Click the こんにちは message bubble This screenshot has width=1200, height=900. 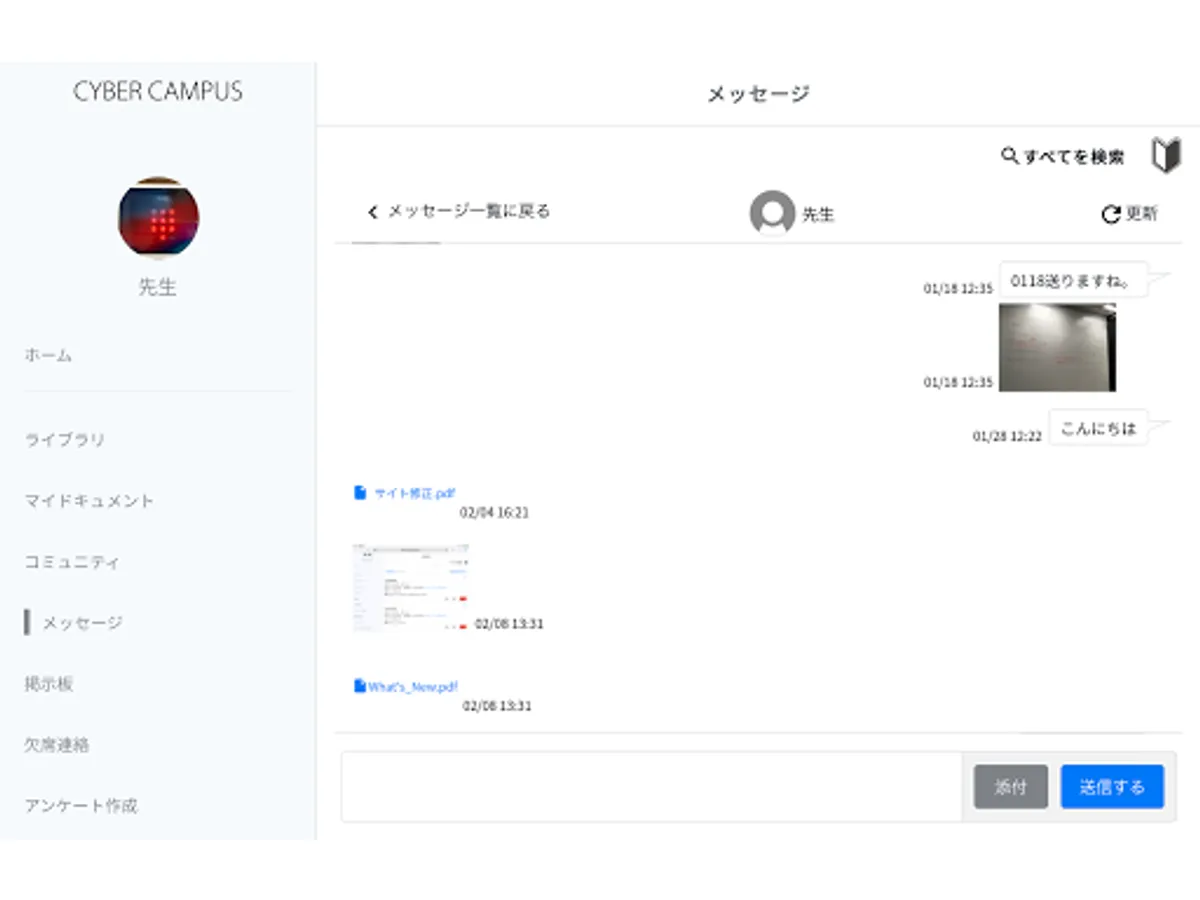(1098, 428)
